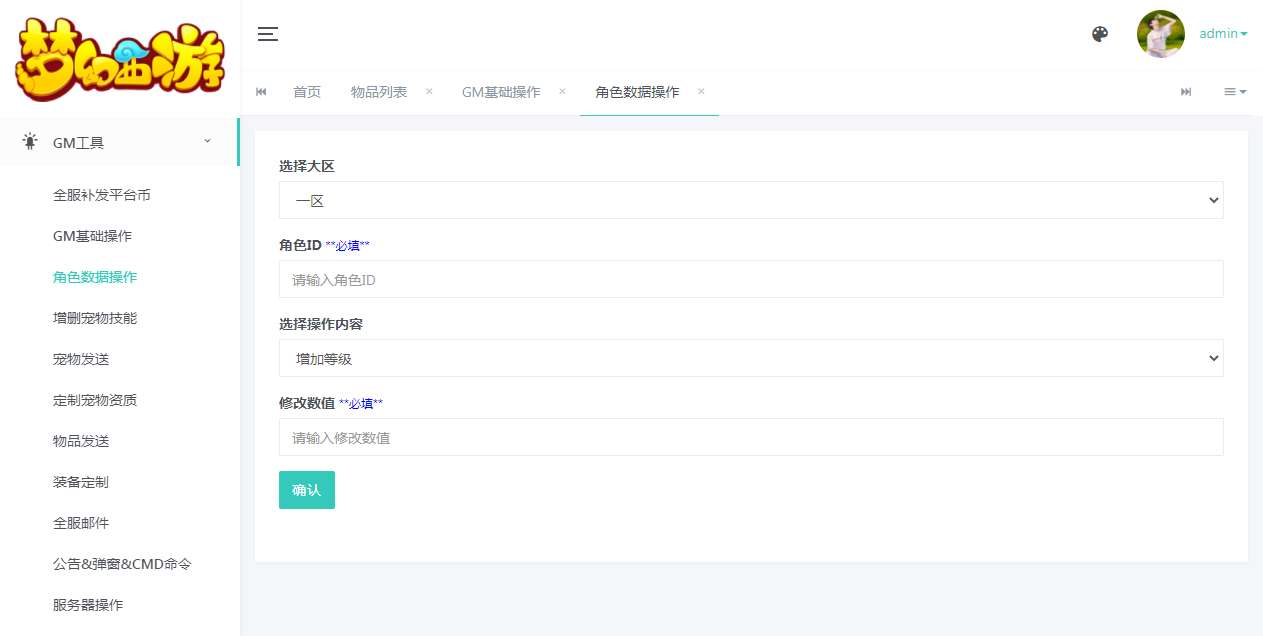Open the admin user dropdown menu

(1223, 34)
